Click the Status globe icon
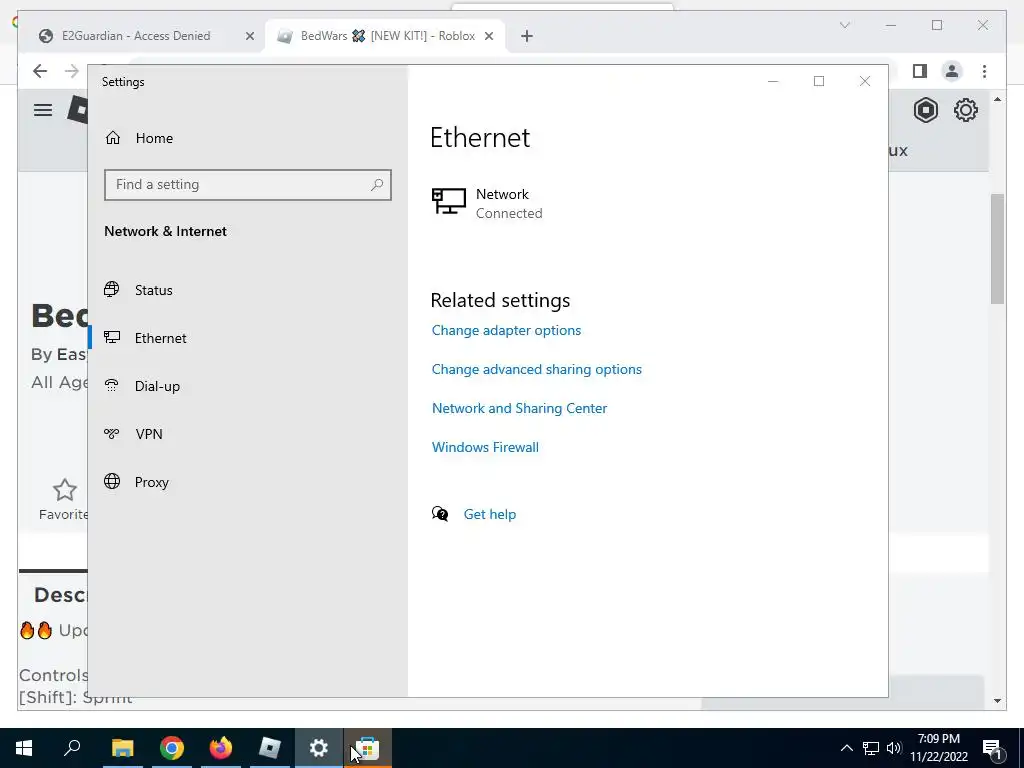1024x768 pixels. pyautogui.click(x=112, y=289)
